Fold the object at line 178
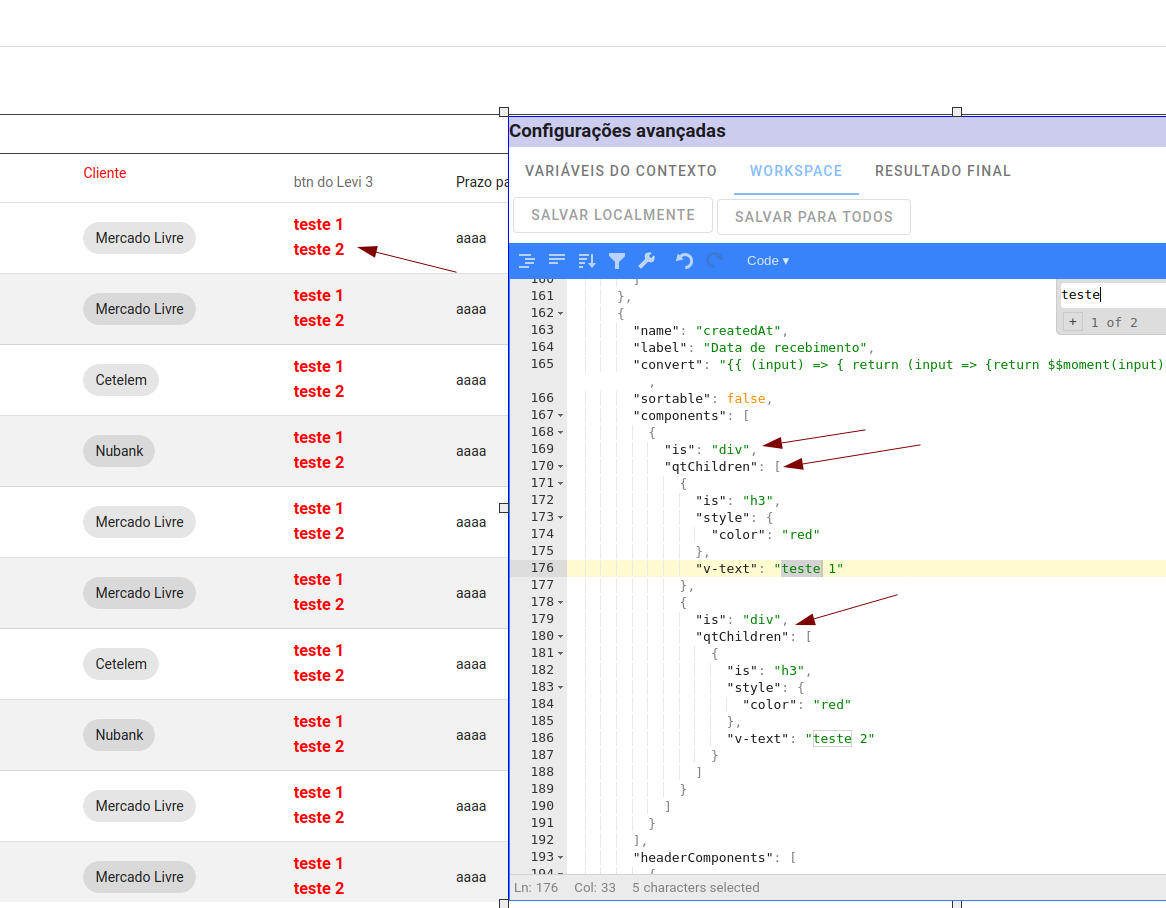The height and width of the screenshot is (908, 1166). coord(561,603)
